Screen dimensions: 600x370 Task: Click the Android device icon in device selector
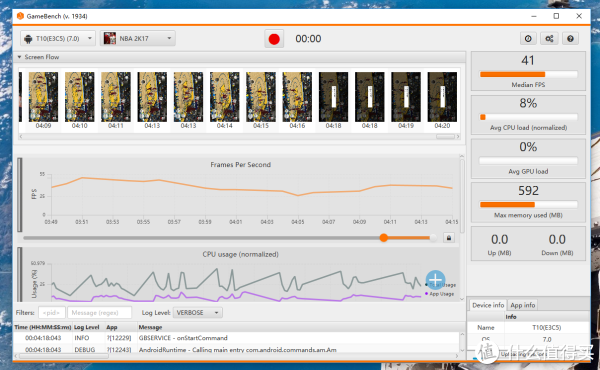[28, 39]
